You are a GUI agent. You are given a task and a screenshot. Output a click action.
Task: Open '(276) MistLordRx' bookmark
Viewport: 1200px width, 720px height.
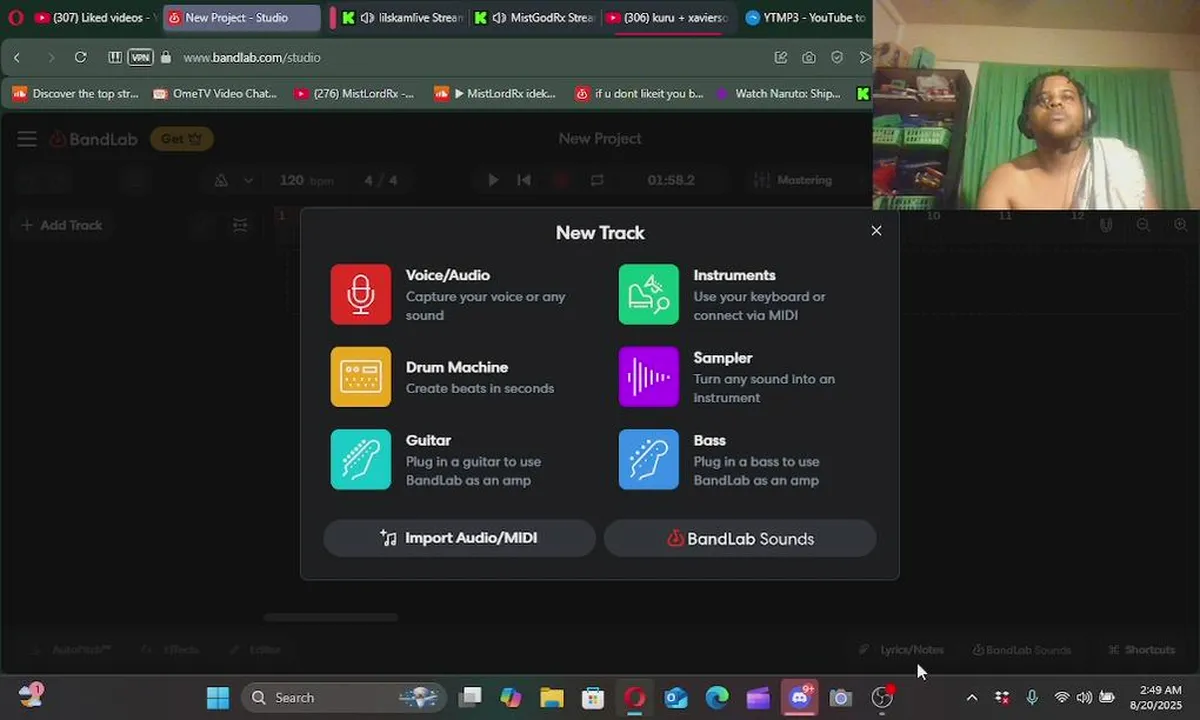[355, 93]
